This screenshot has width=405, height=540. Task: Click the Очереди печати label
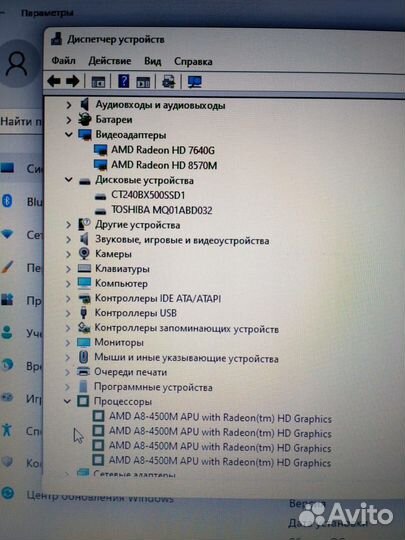pyautogui.click(x=131, y=372)
